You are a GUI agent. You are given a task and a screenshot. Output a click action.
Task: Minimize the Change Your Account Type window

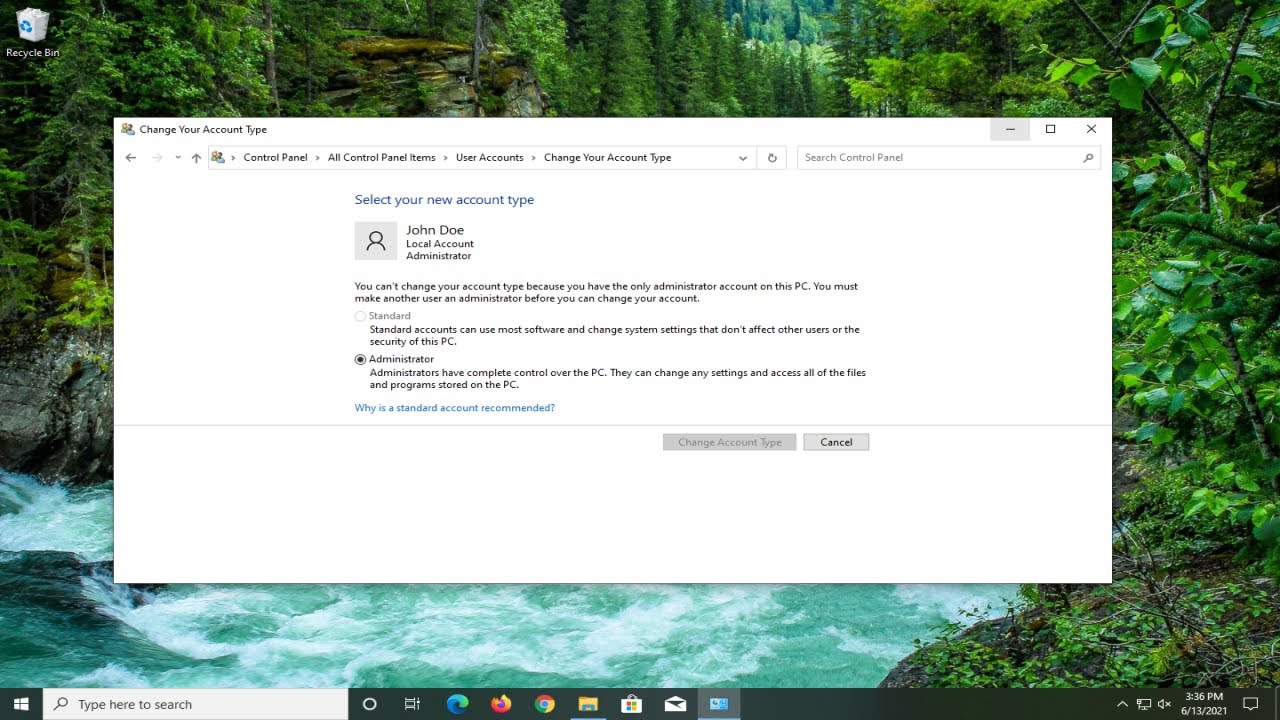1010,129
